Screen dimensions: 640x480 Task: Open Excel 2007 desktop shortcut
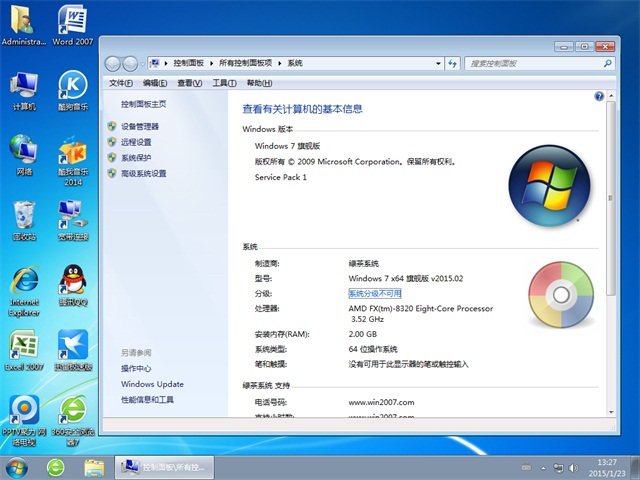[x=24, y=350]
